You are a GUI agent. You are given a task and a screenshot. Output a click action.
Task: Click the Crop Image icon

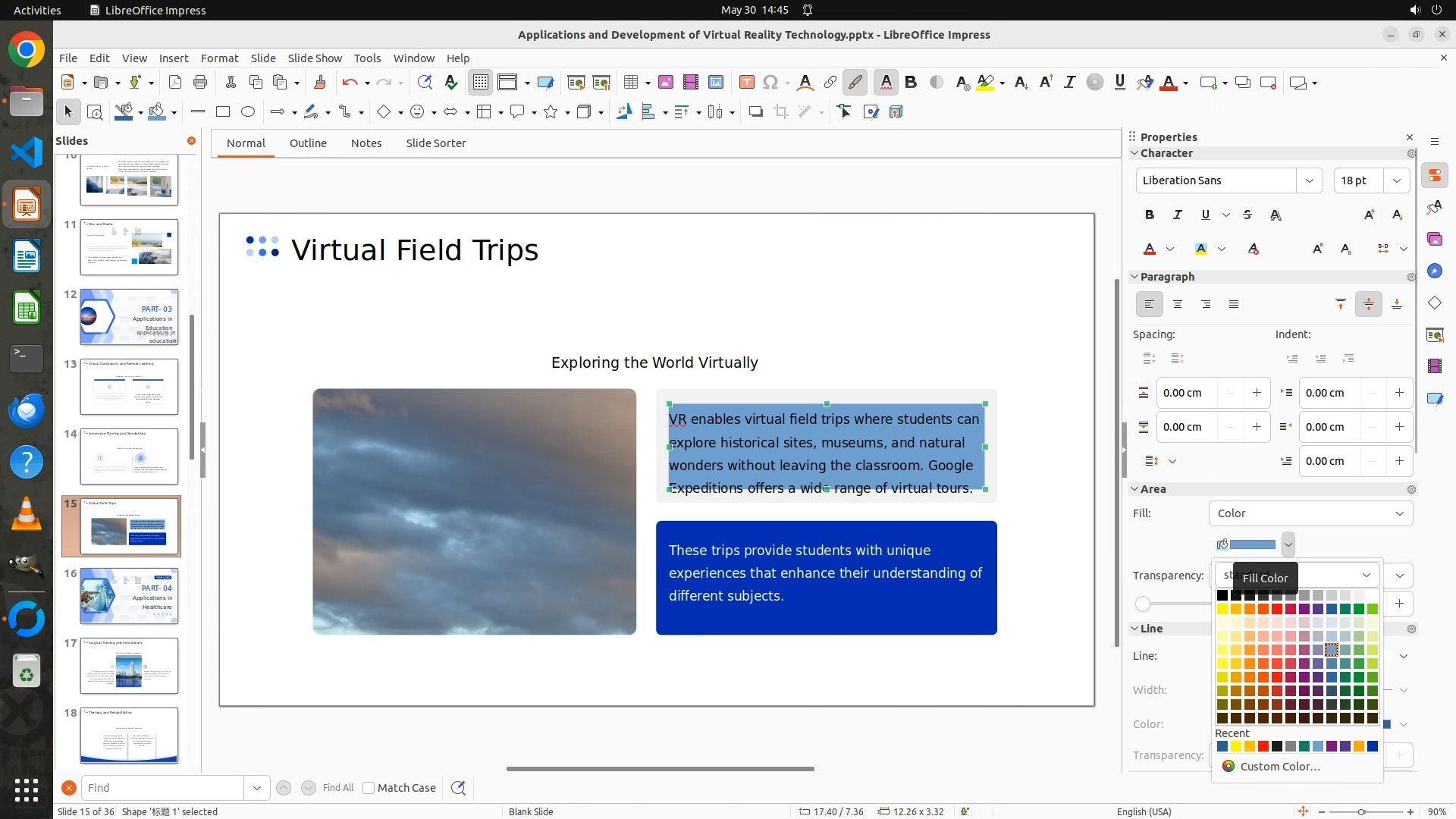pos(781,112)
